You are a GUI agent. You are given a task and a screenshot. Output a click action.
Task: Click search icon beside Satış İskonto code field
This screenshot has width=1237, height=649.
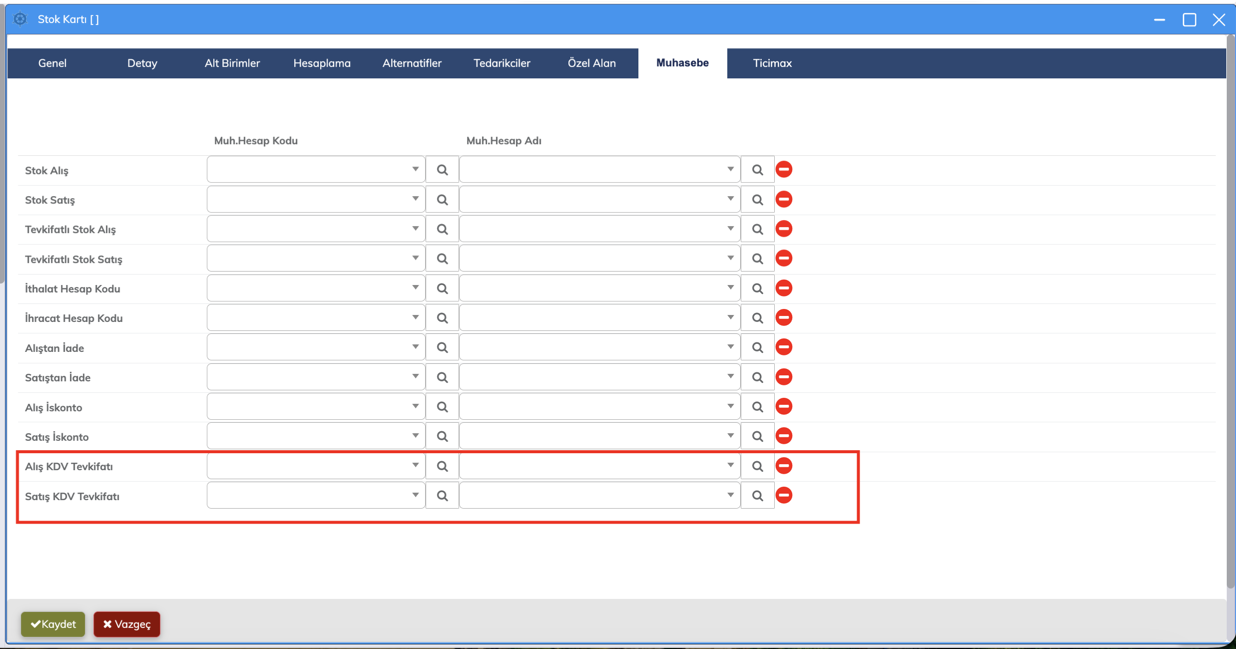pyautogui.click(x=442, y=437)
